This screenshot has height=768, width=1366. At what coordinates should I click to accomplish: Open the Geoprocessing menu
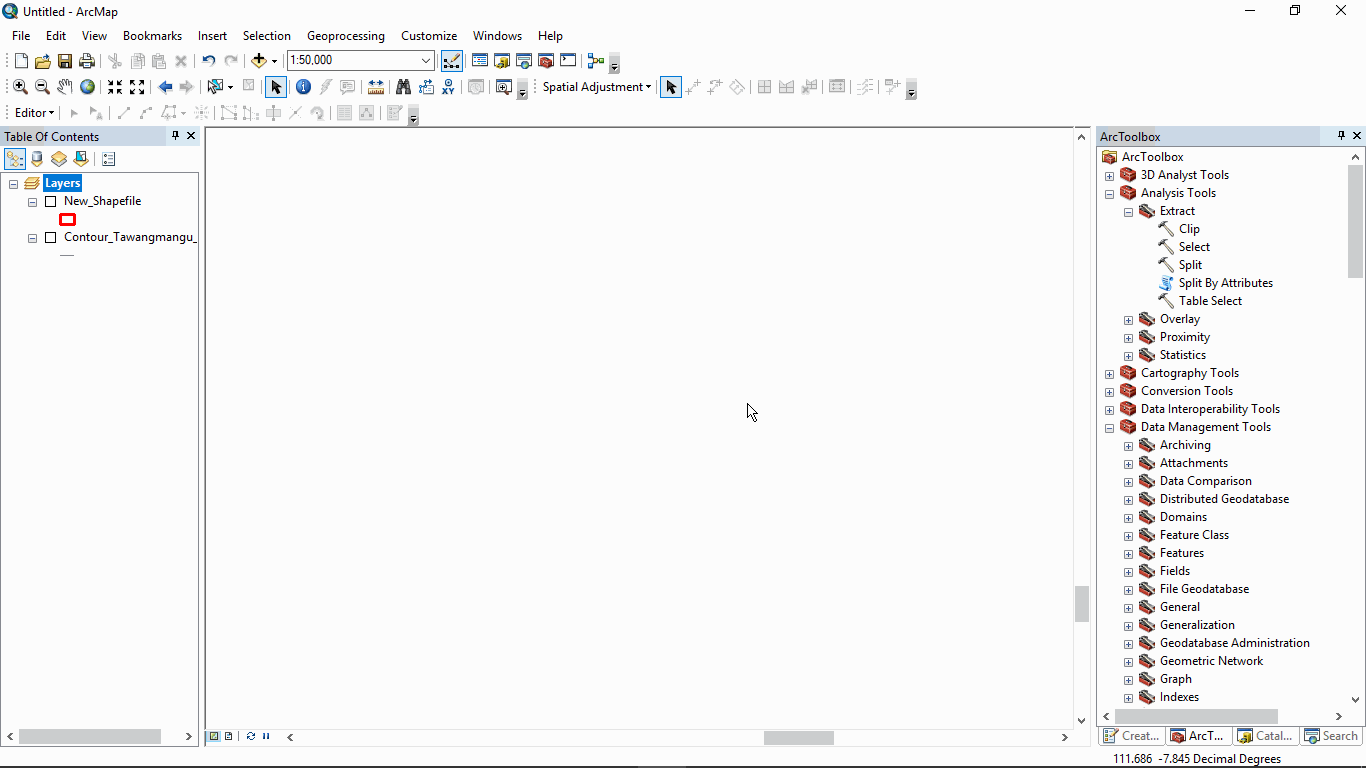[x=345, y=35]
